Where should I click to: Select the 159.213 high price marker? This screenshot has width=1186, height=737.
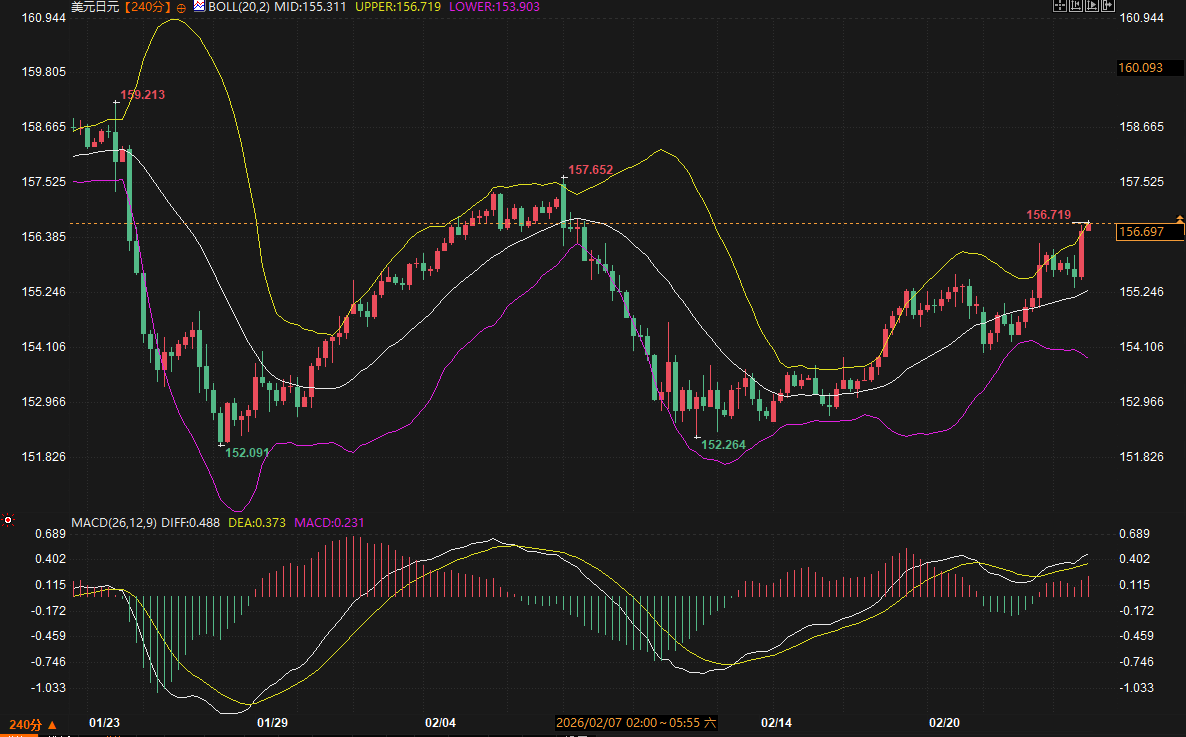tap(142, 95)
